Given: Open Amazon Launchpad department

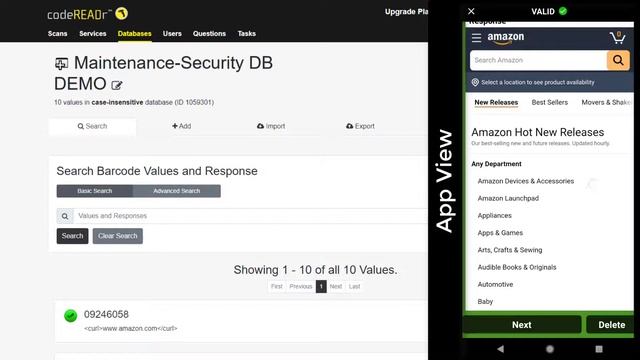Looking at the screenshot, I should click(x=508, y=198).
